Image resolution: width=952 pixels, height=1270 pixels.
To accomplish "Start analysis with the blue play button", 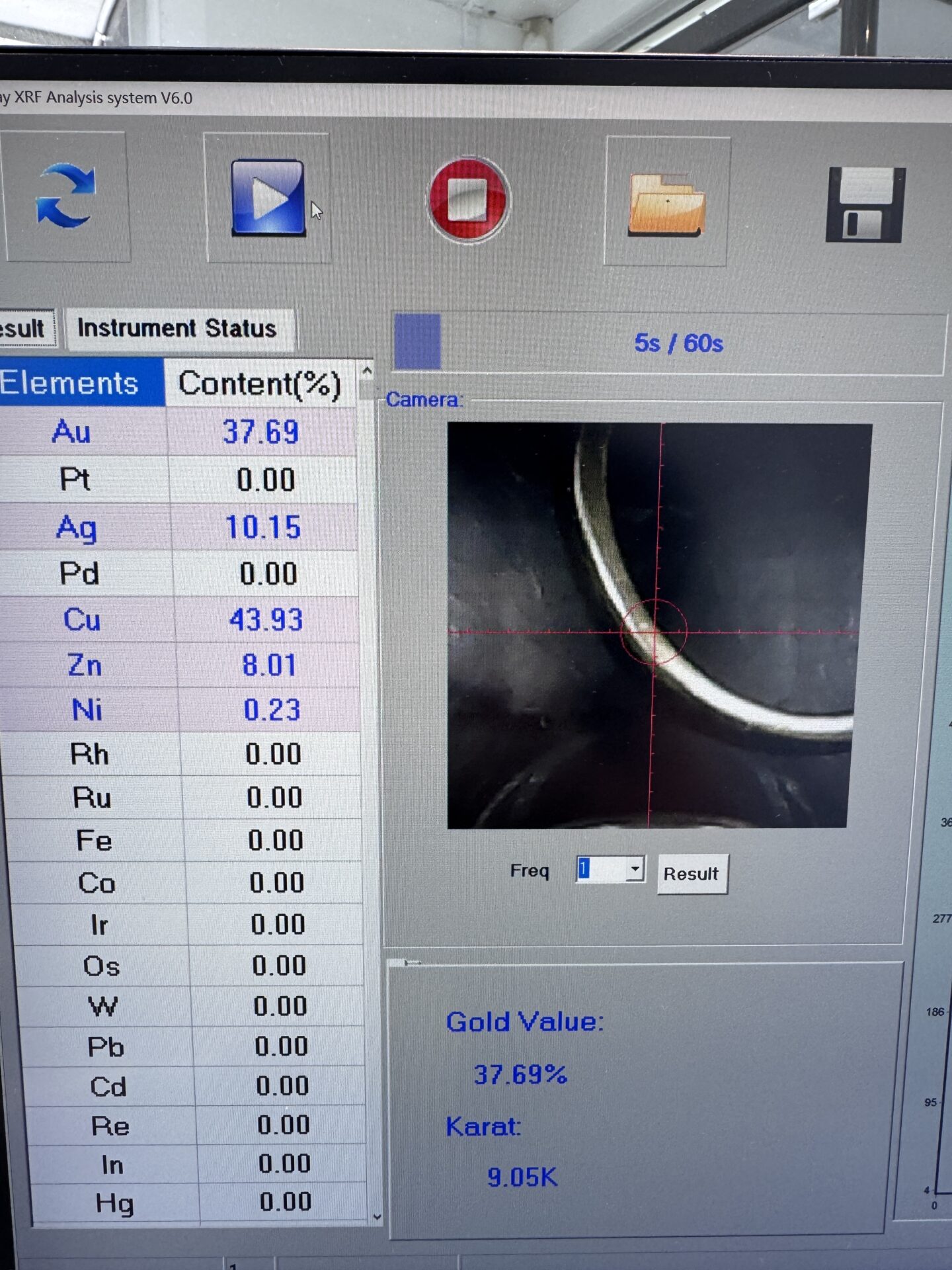I will click(x=268, y=197).
